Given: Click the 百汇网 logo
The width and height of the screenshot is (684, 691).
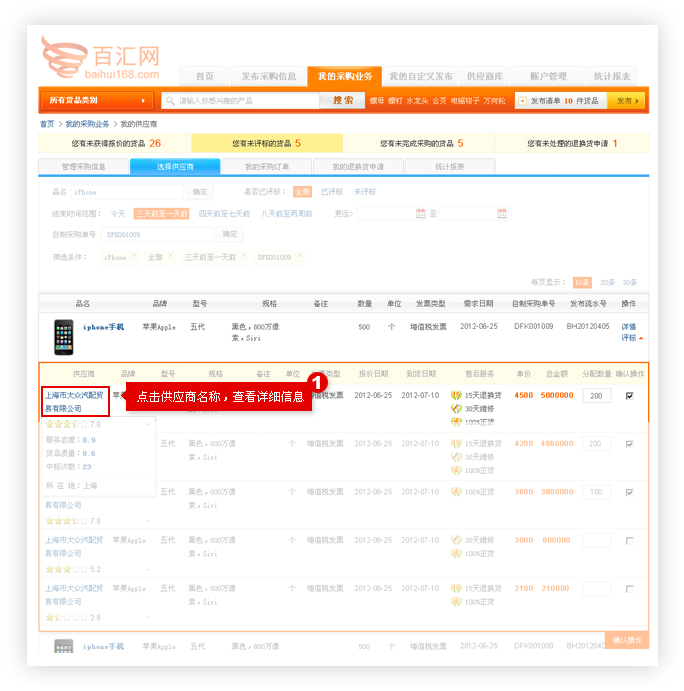Looking at the screenshot, I should pyautogui.click(x=100, y=58).
